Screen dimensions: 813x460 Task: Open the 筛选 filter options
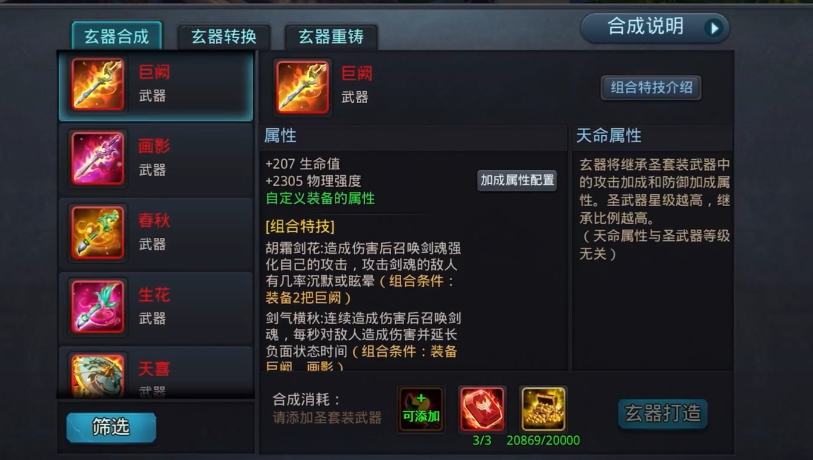click(111, 427)
